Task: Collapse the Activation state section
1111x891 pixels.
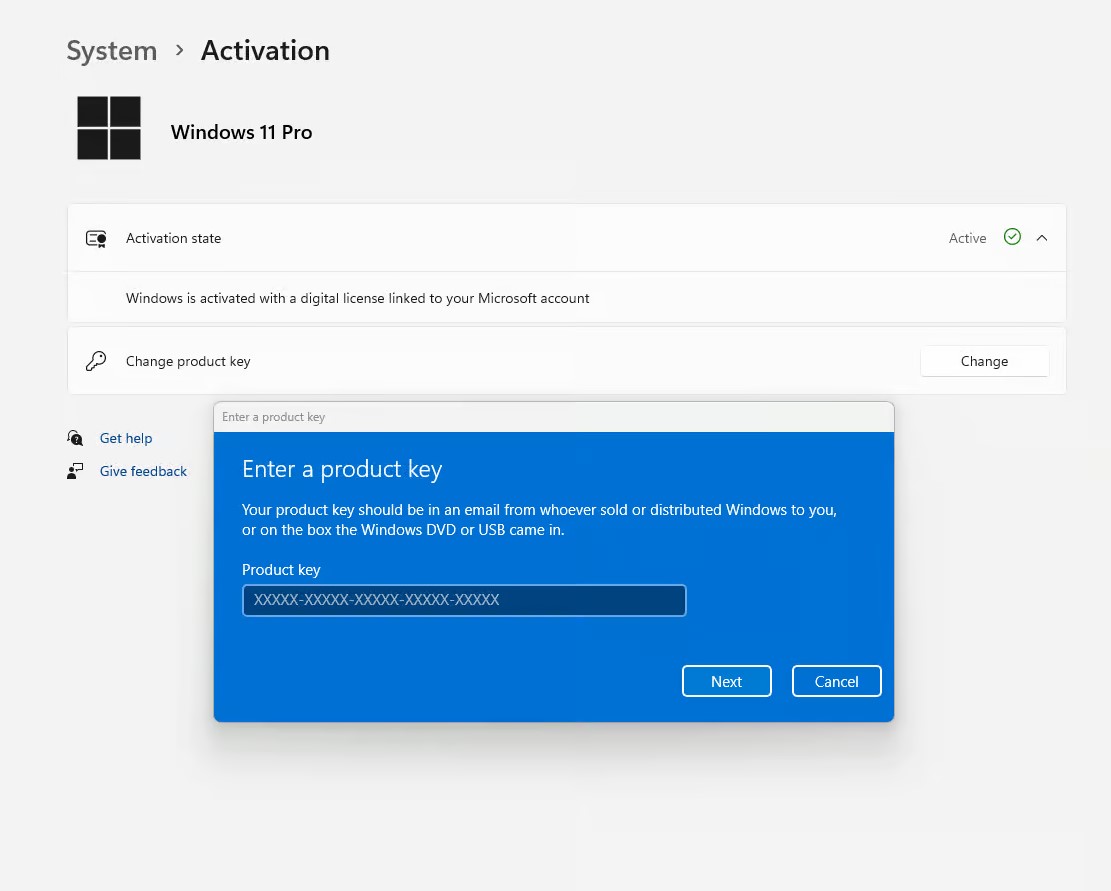Action: [1042, 238]
